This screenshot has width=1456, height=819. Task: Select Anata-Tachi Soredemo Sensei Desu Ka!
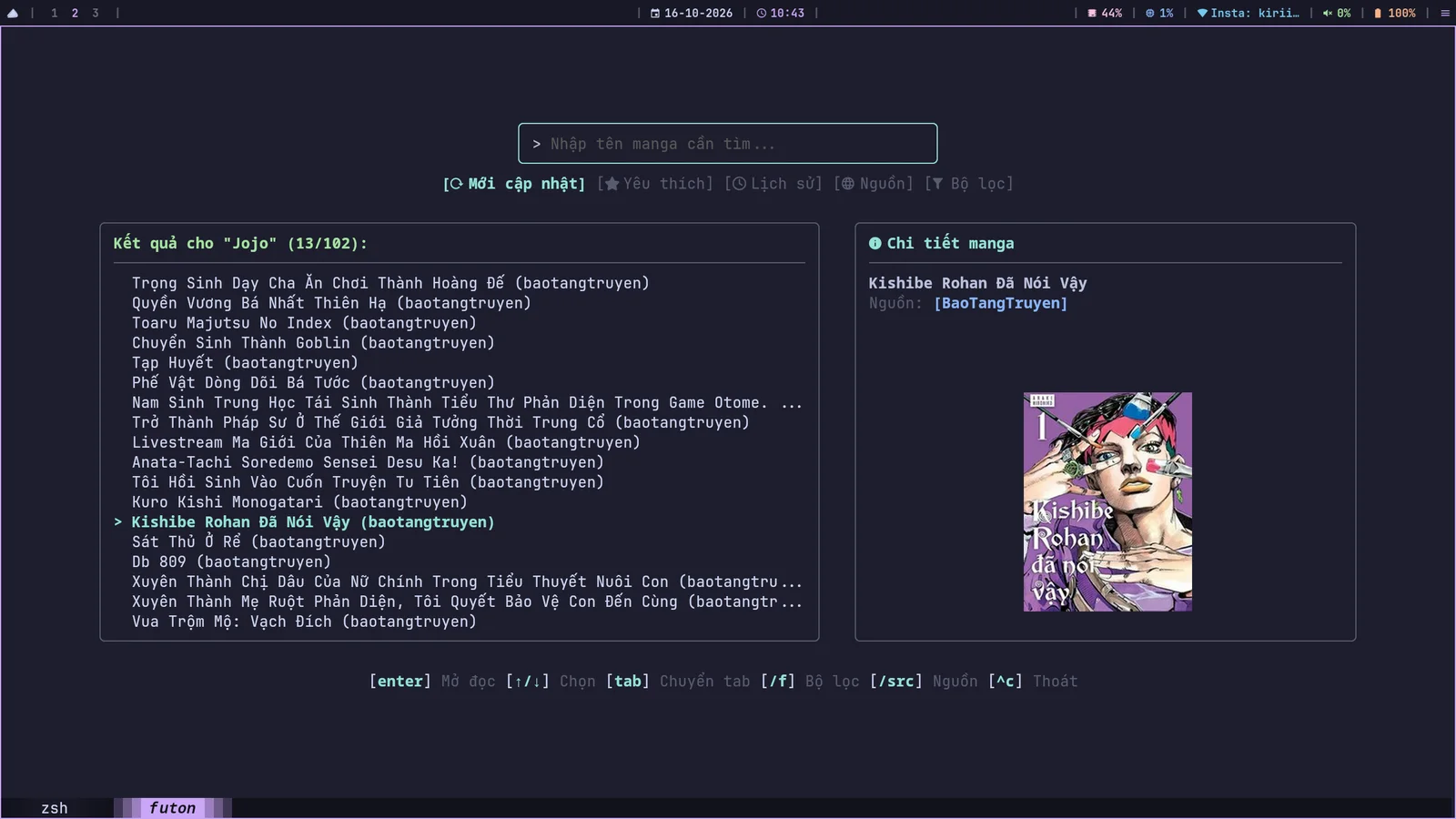tap(368, 462)
